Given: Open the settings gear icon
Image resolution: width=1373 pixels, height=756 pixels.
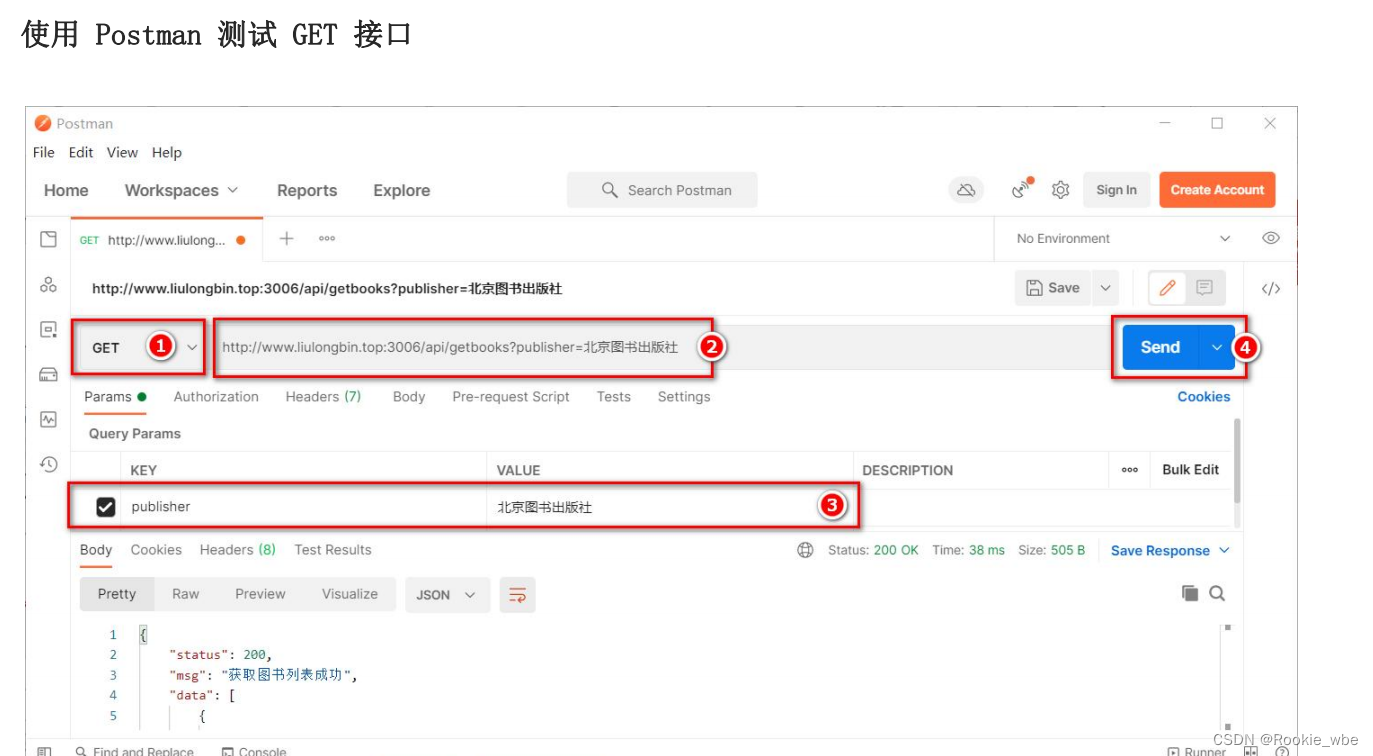Looking at the screenshot, I should (x=1061, y=190).
